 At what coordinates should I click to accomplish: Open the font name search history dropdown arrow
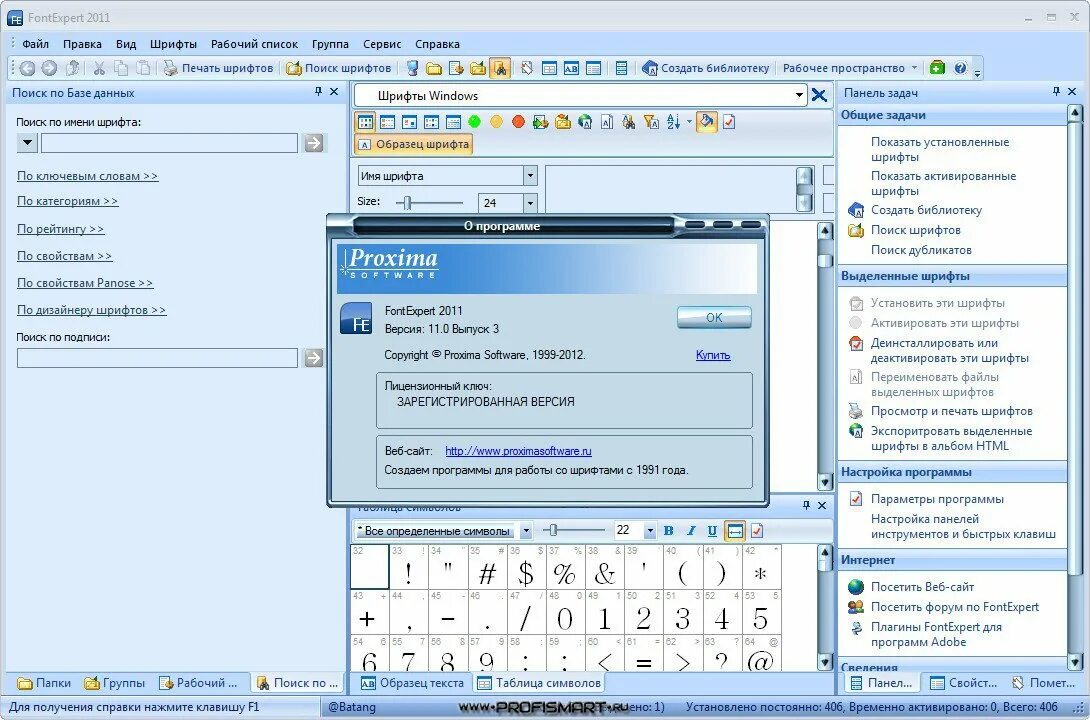tap(27, 143)
